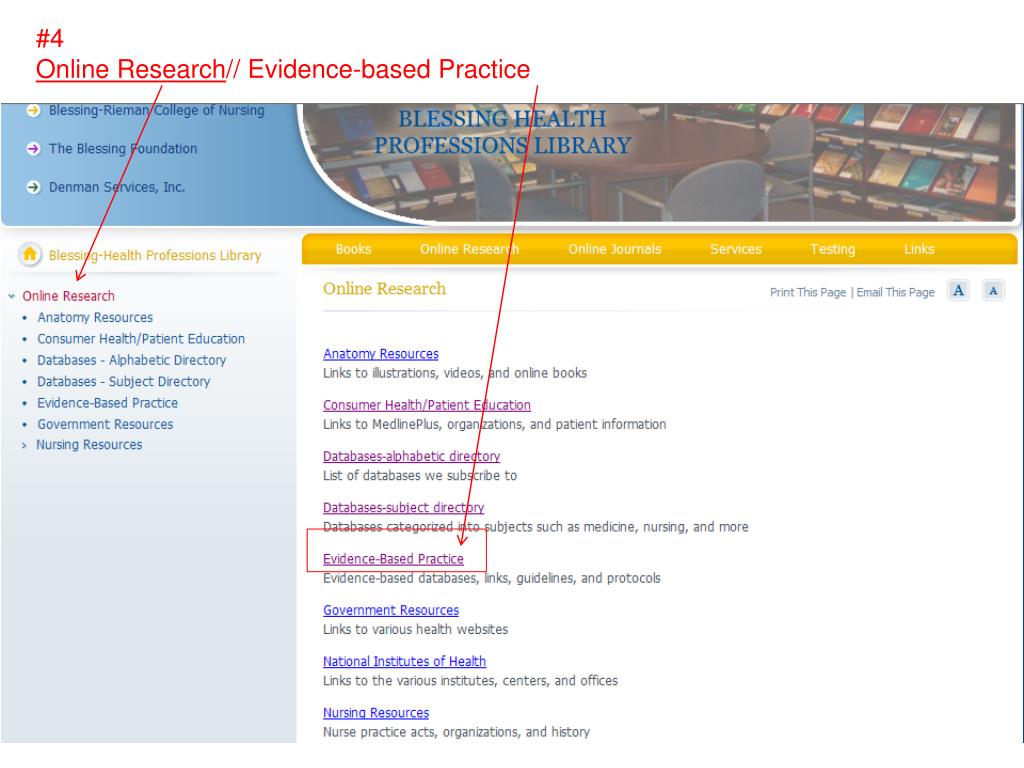Go to the Testing tab
This screenshot has width=1024, height=768.
[832, 249]
